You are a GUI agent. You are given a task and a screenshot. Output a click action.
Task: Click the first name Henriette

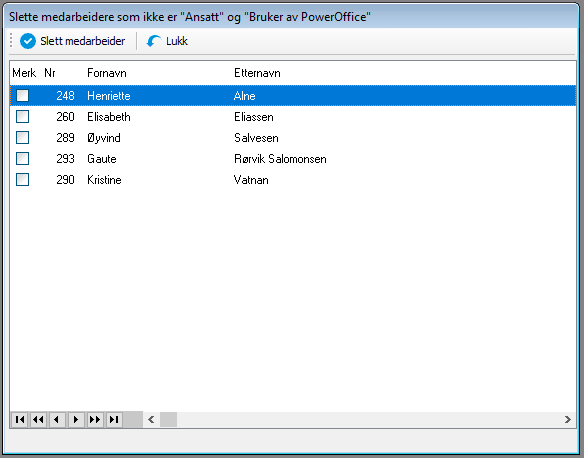pos(109,96)
